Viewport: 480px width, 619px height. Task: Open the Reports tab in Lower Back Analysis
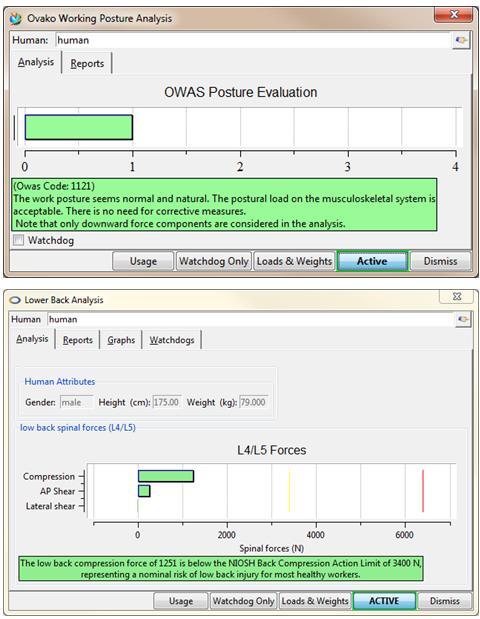(78, 340)
